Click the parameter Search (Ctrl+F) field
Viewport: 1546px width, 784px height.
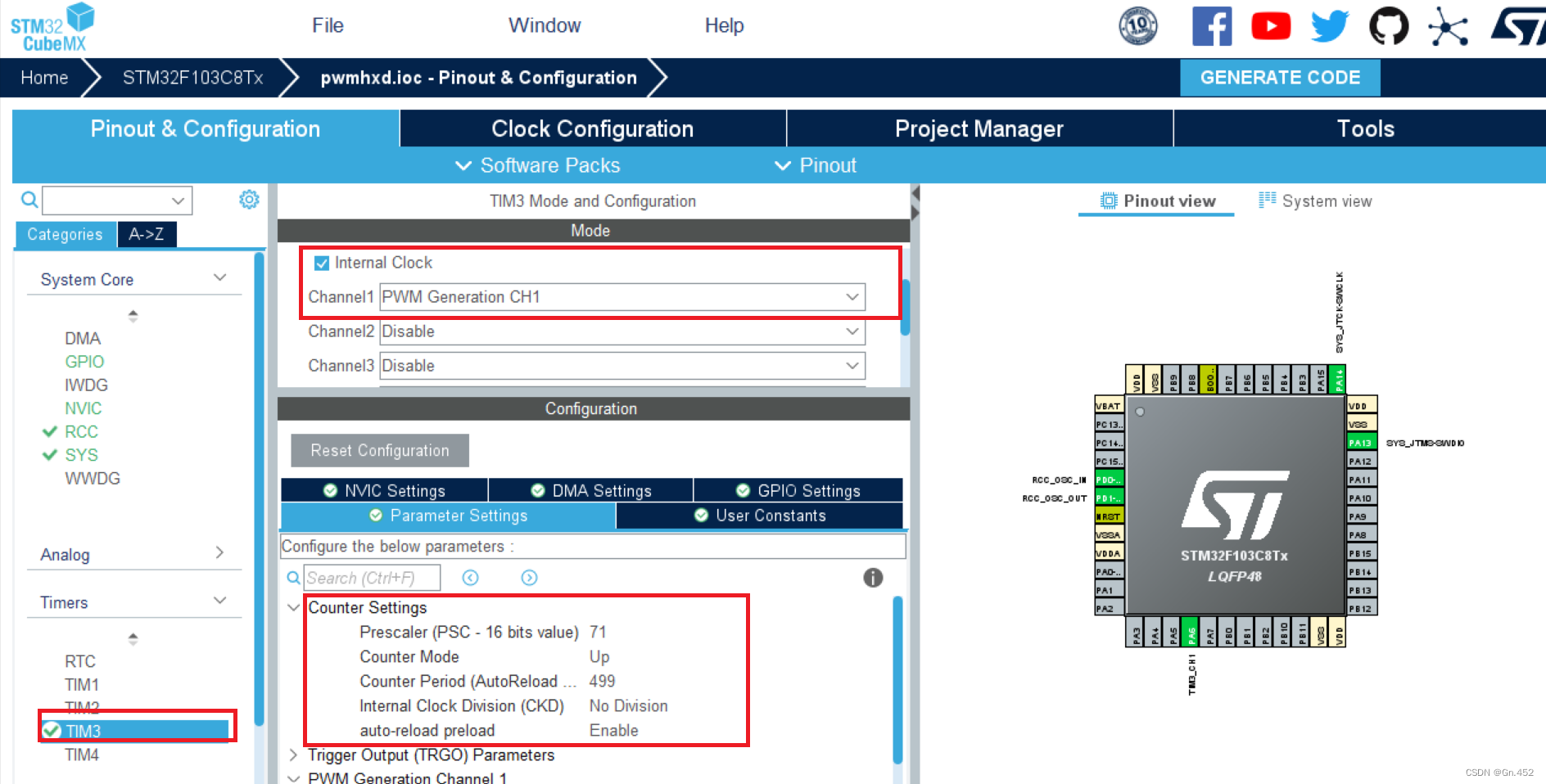(x=373, y=578)
